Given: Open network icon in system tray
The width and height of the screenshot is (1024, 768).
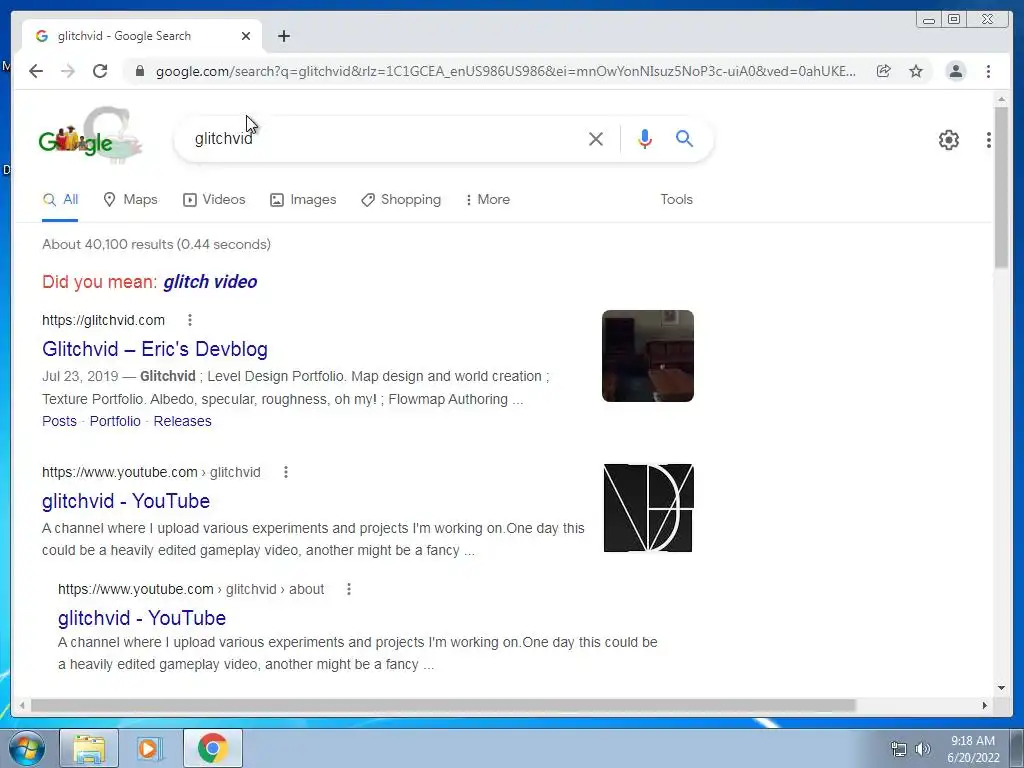Looking at the screenshot, I should tap(899, 749).
